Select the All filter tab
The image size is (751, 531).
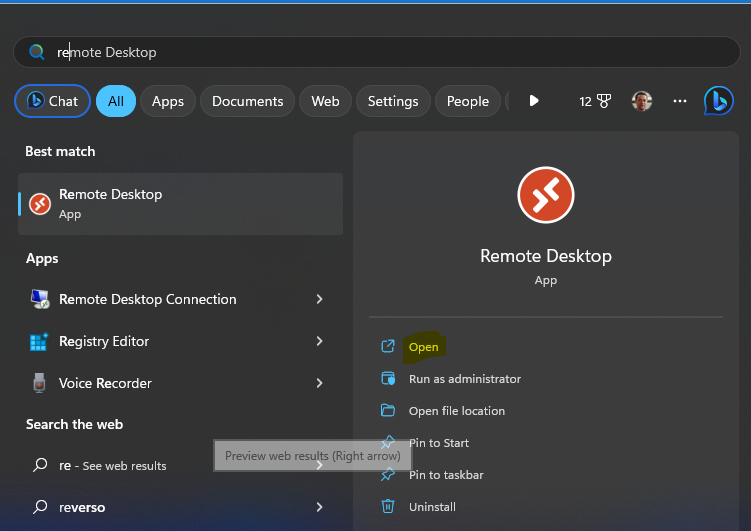click(116, 101)
